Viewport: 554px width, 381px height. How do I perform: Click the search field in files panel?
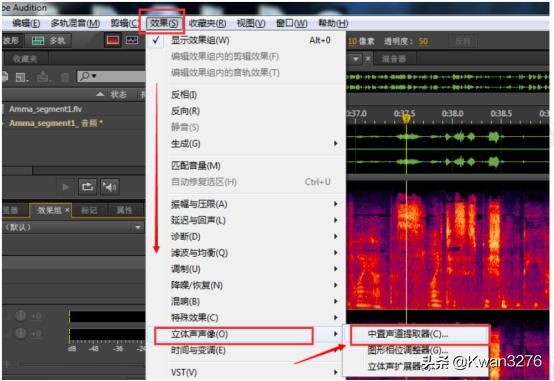click(112, 76)
